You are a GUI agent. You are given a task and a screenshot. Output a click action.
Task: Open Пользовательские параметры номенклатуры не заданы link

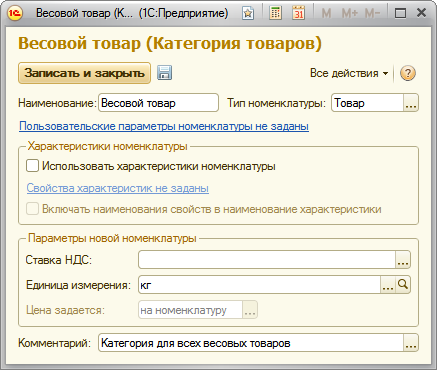[x=164, y=126]
